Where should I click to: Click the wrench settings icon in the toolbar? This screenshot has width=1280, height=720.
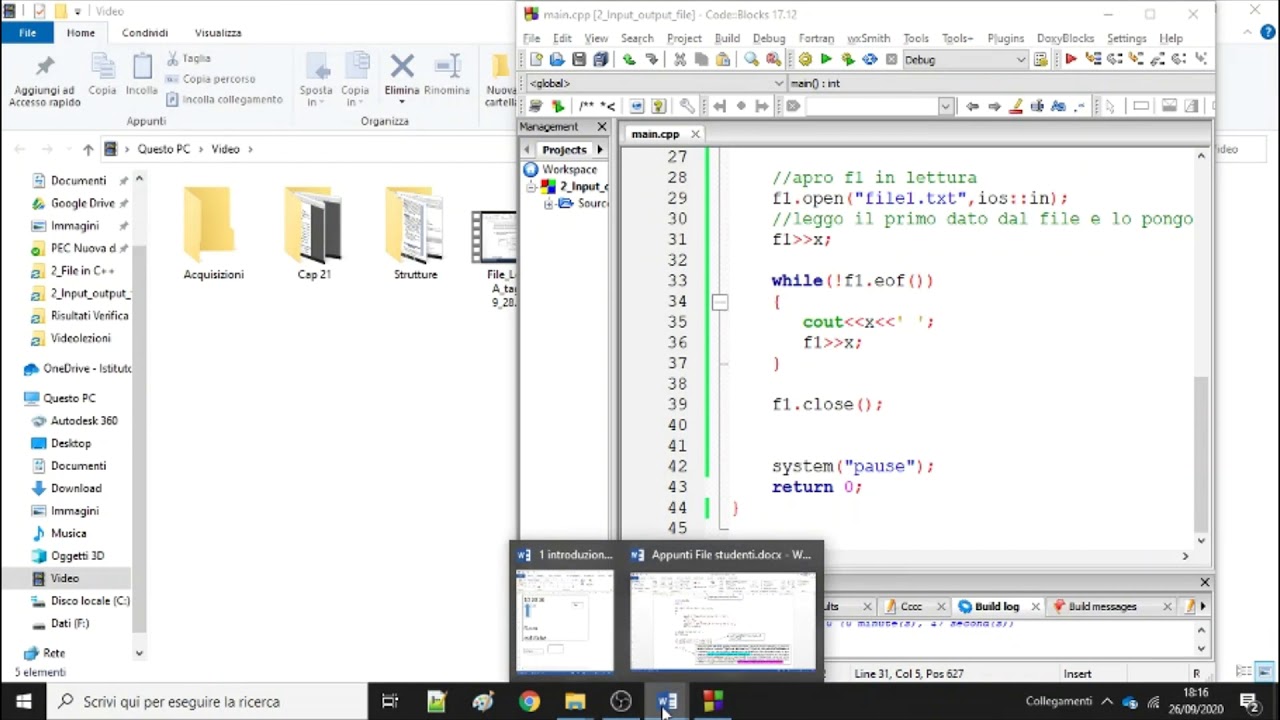pos(687,106)
